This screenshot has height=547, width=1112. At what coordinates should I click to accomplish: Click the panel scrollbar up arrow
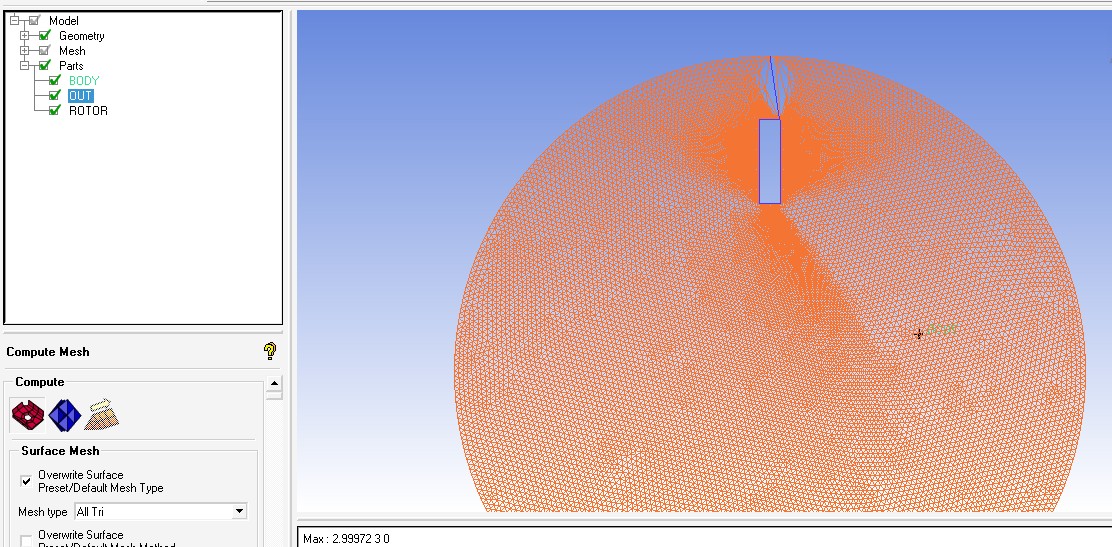[275, 384]
